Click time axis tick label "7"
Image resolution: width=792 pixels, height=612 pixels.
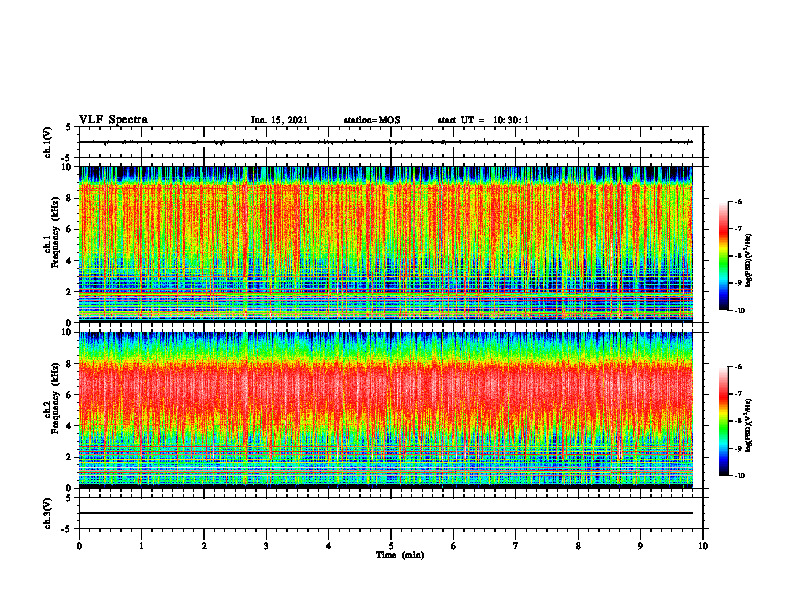point(516,546)
